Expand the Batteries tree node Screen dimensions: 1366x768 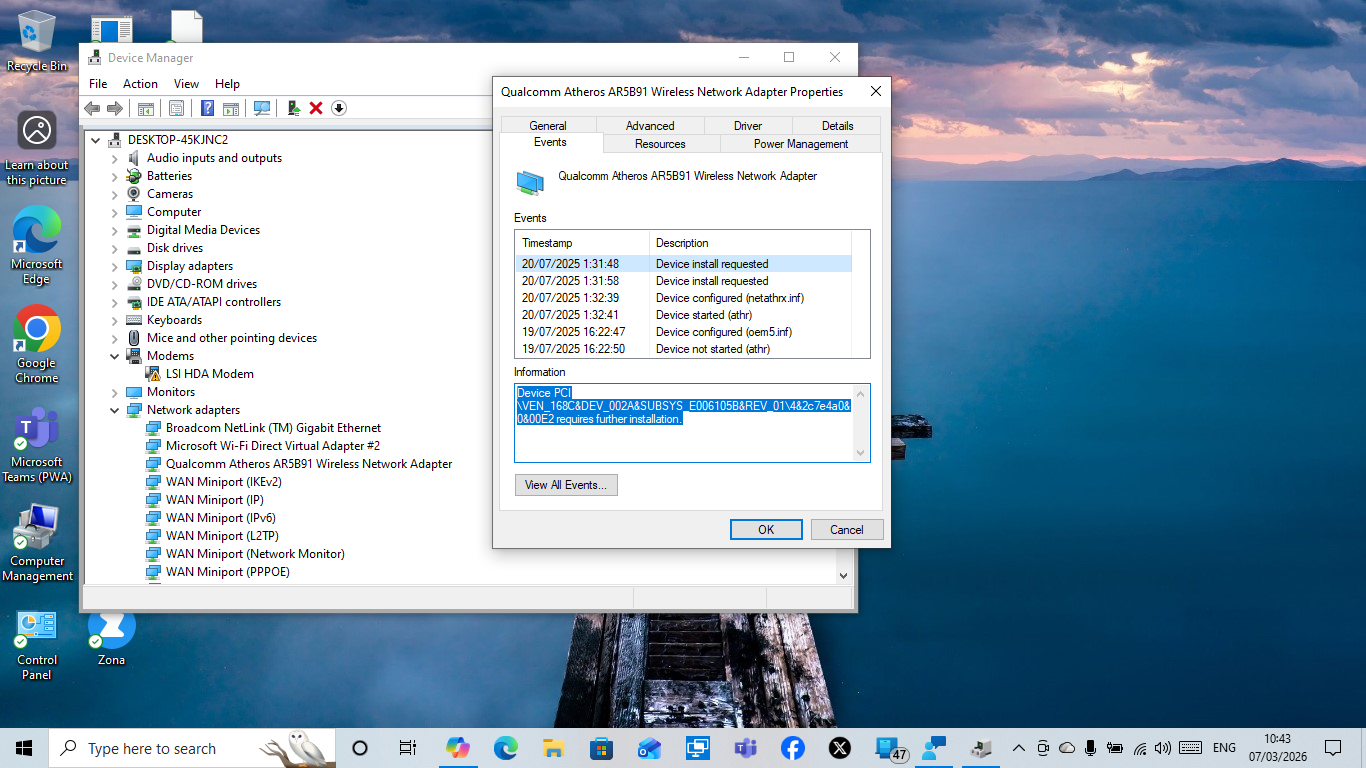(113, 175)
